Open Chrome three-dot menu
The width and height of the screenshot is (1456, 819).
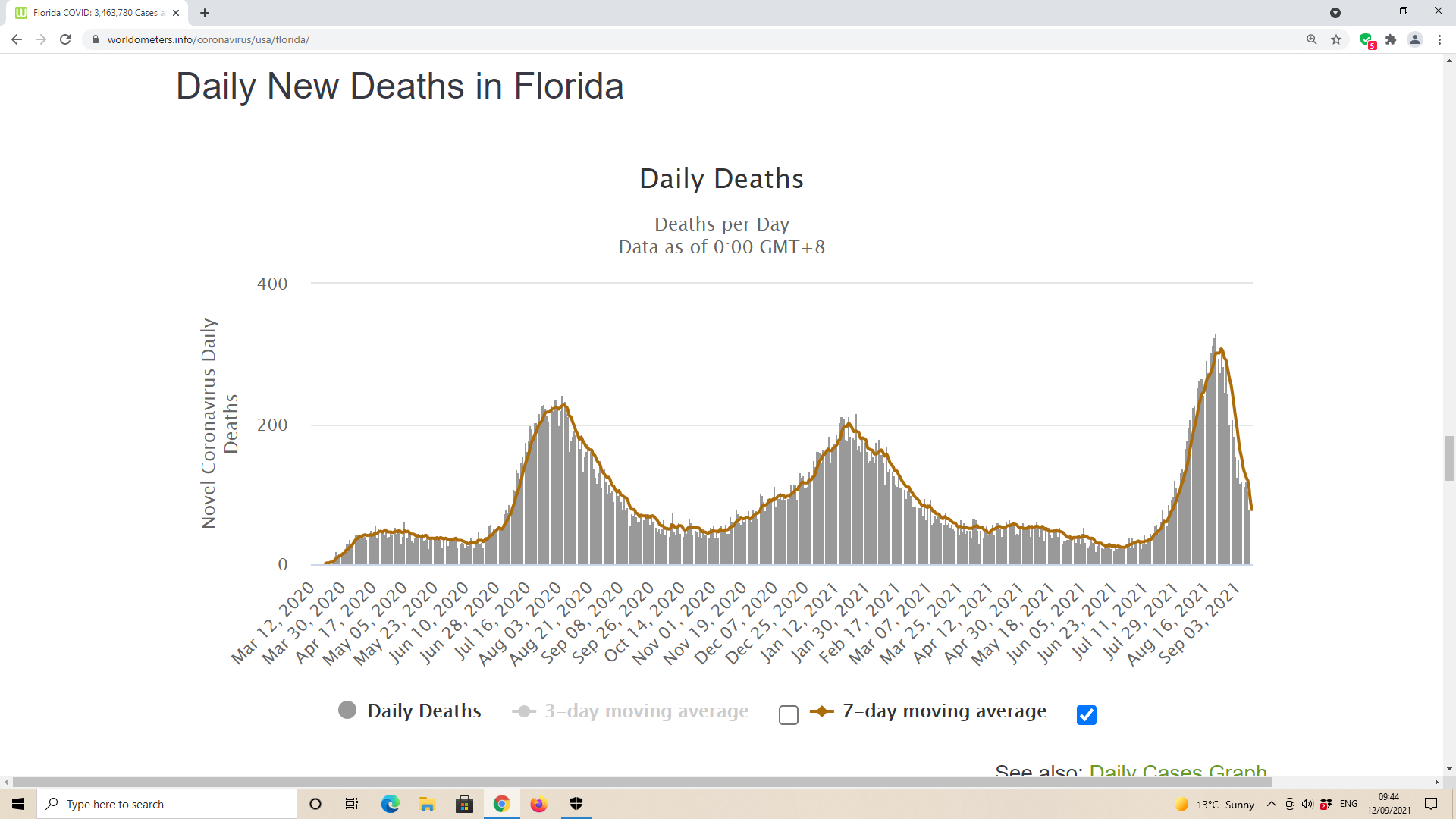tap(1439, 39)
